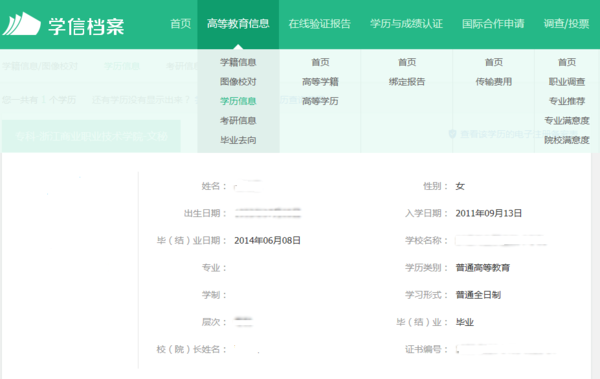Select 高等教育信息 in the top navigation
Screen dimensions: 600x379
tap(238, 24)
